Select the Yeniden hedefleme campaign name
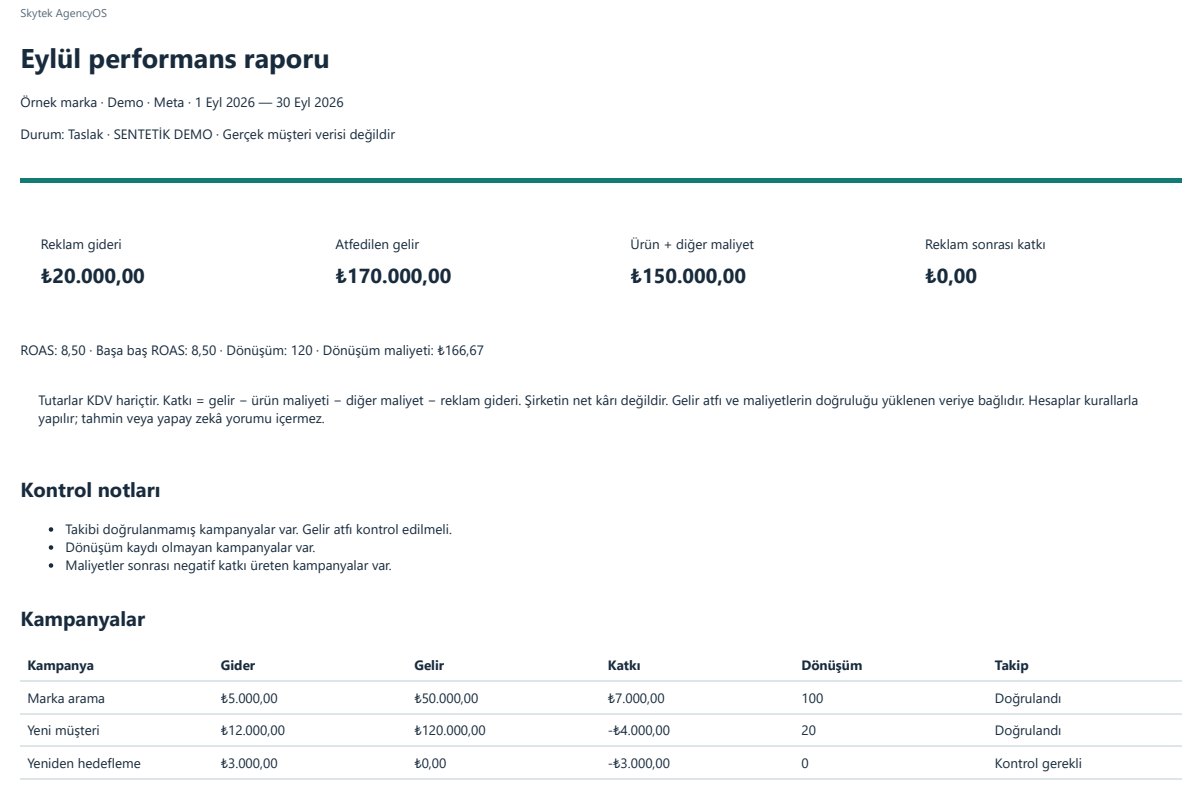The width and height of the screenshot is (1203, 787). point(84,763)
